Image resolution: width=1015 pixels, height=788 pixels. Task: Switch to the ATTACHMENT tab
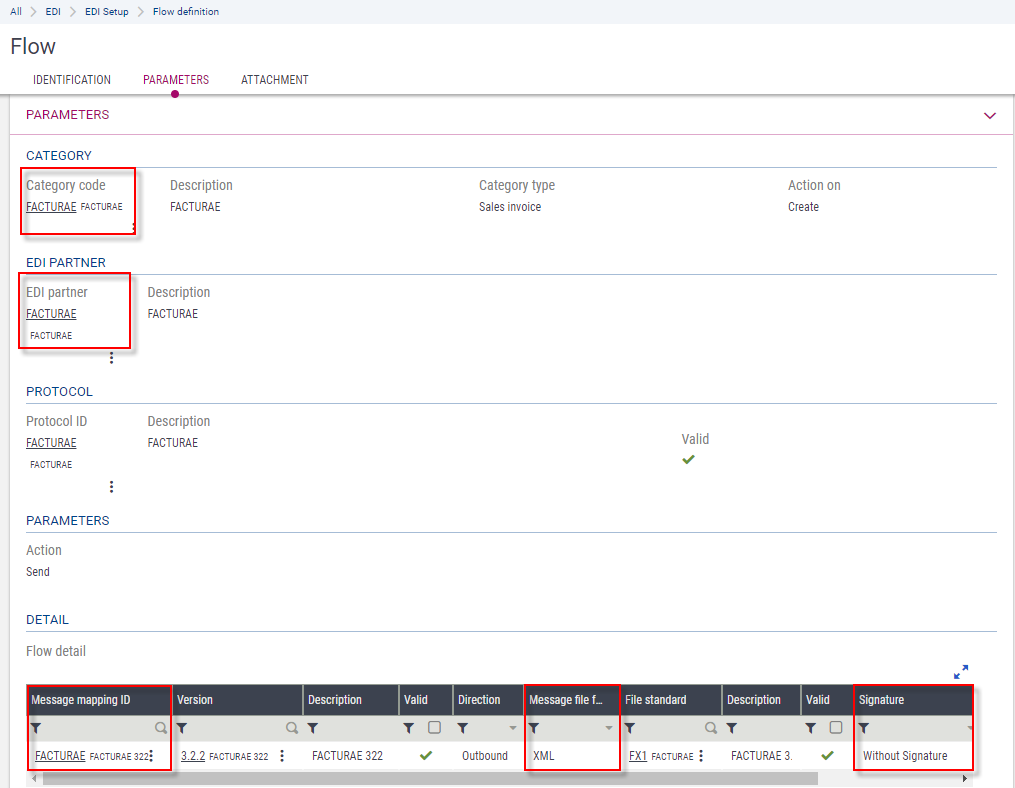[274, 80]
